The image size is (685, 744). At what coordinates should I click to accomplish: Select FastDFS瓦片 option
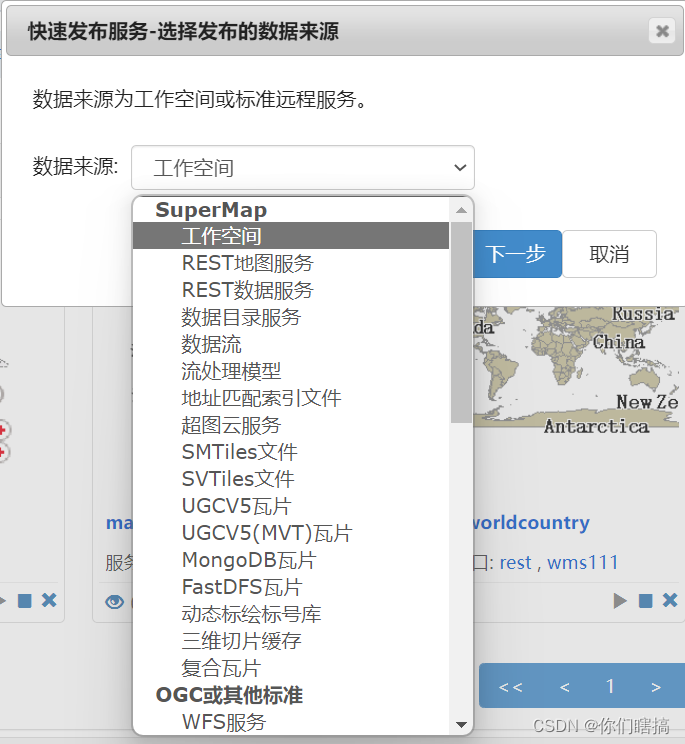[x=291, y=587]
